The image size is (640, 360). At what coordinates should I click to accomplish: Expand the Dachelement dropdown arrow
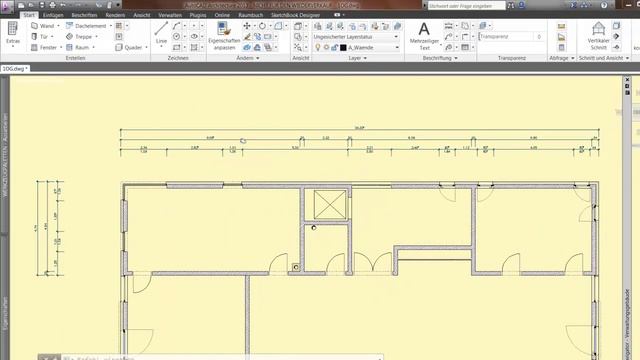[111, 26]
